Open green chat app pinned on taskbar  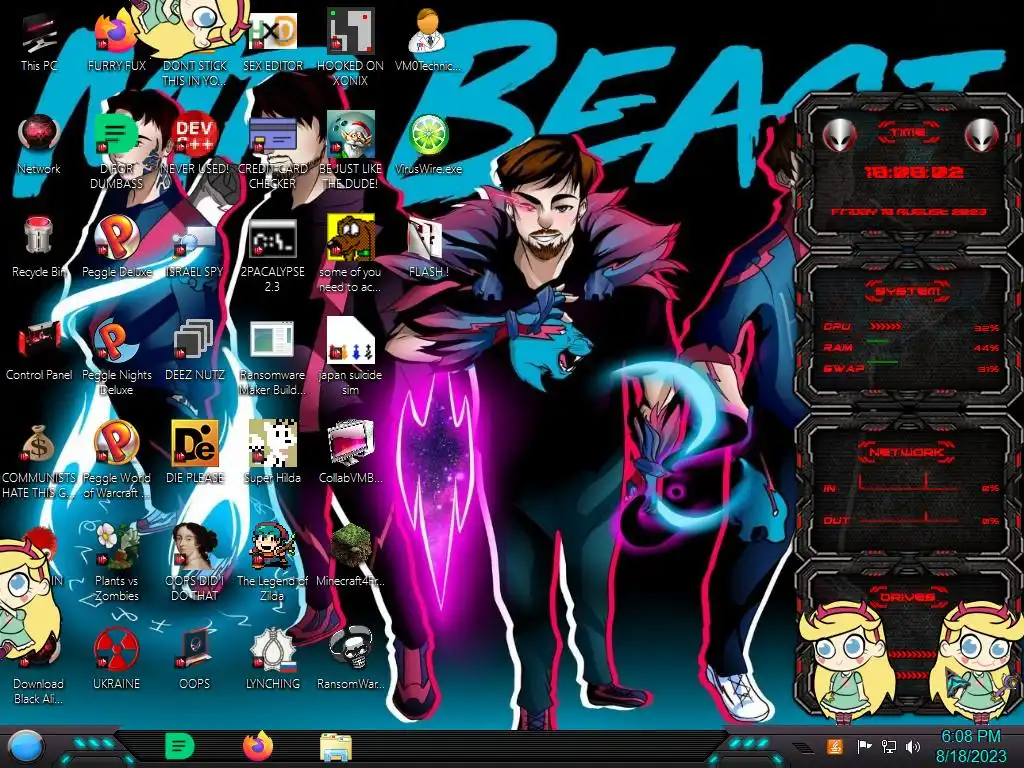(180, 746)
